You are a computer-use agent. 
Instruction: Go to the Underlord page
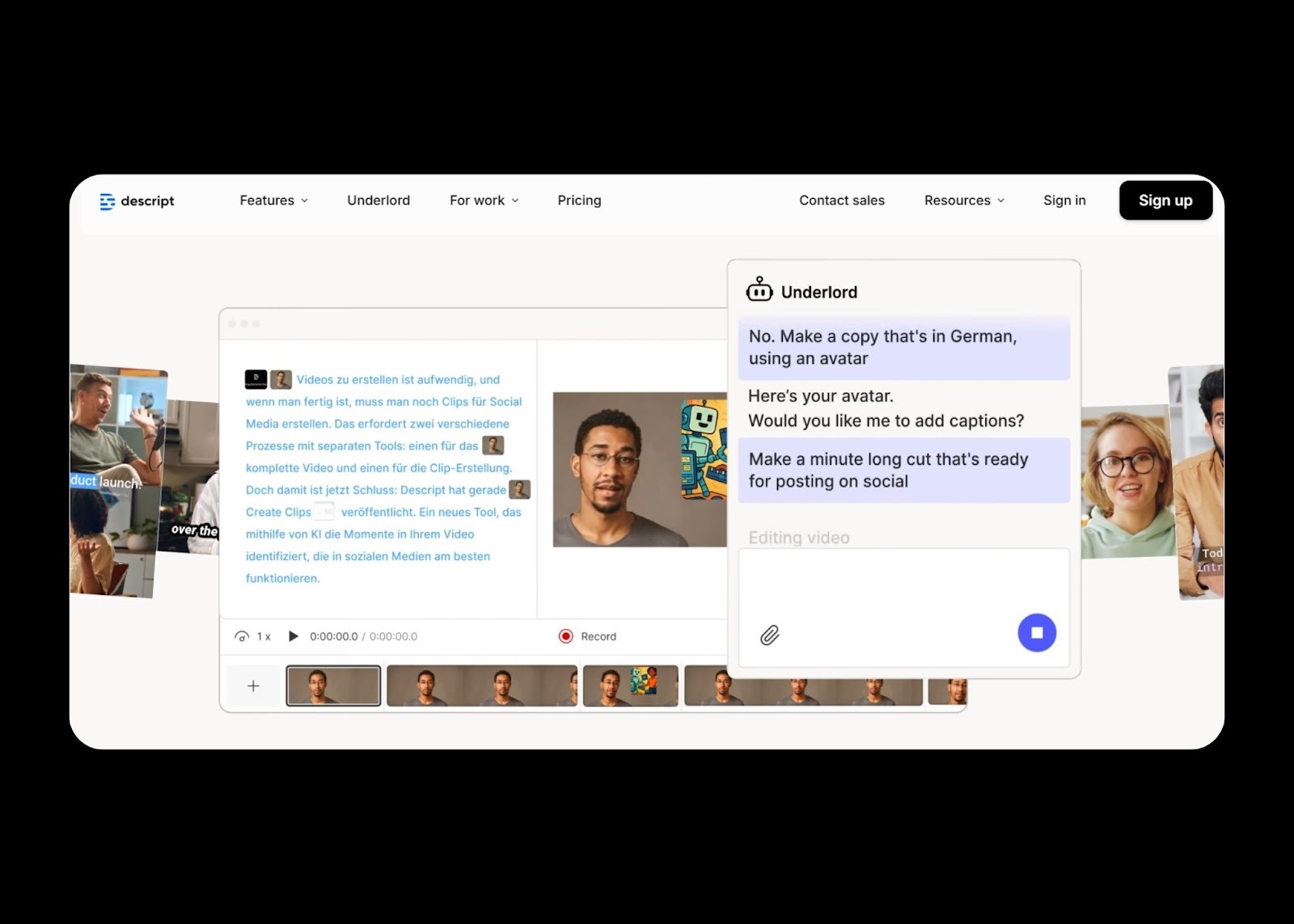[378, 200]
